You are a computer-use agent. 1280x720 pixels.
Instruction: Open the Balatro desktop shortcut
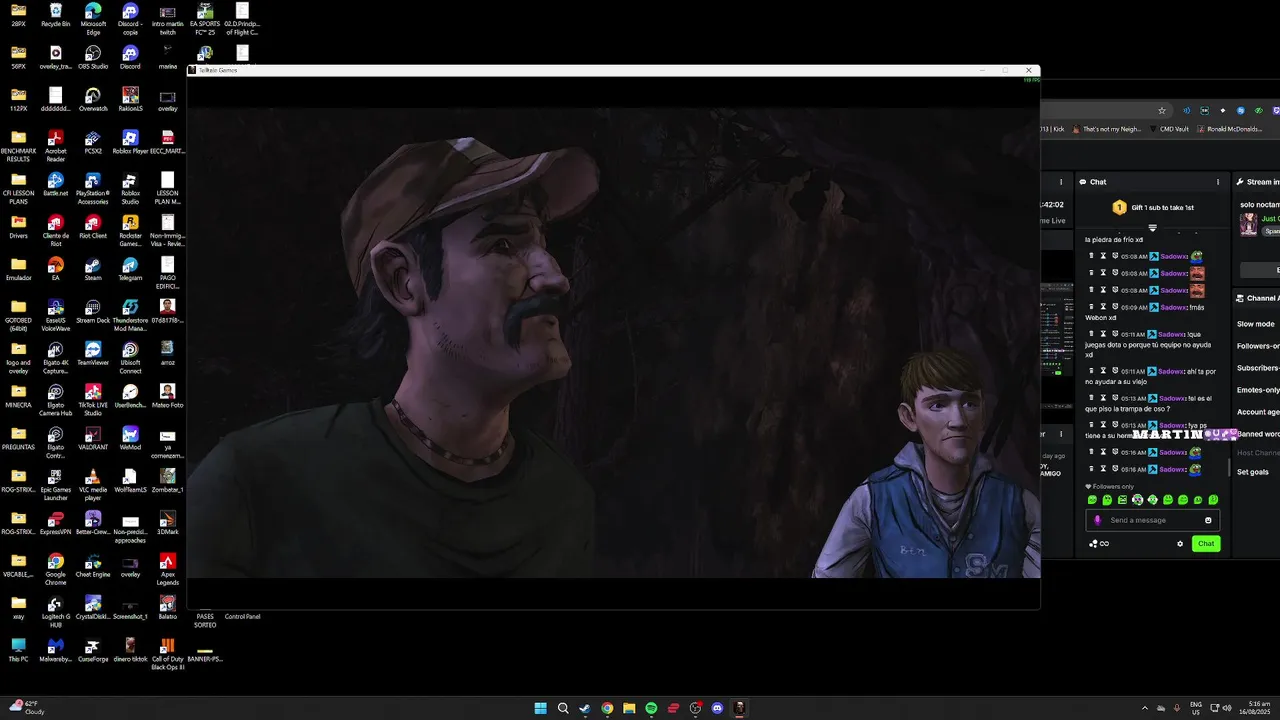pyautogui.click(x=167, y=607)
